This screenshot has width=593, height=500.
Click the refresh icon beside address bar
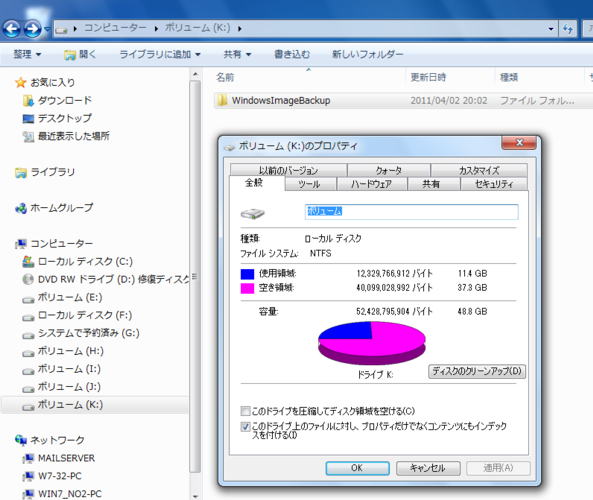coord(568,29)
